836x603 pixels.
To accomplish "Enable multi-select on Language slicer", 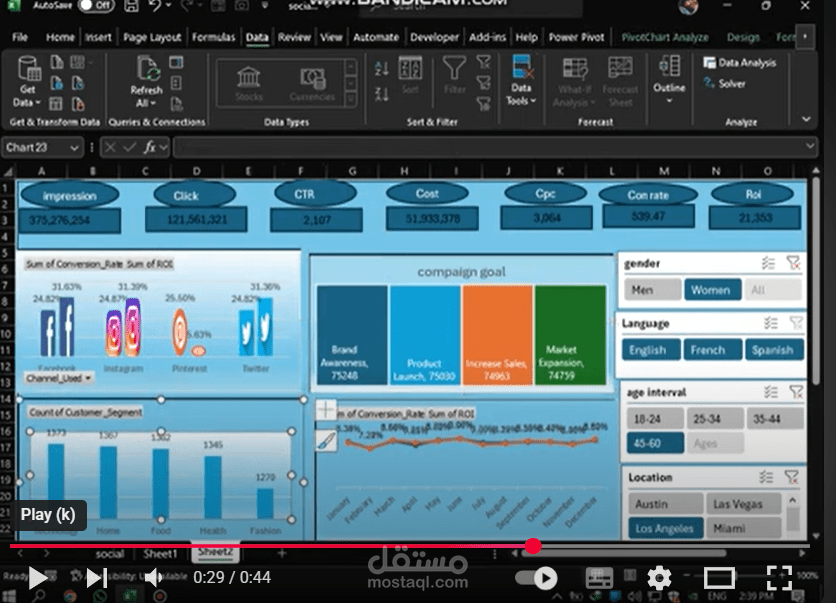I will (770, 323).
